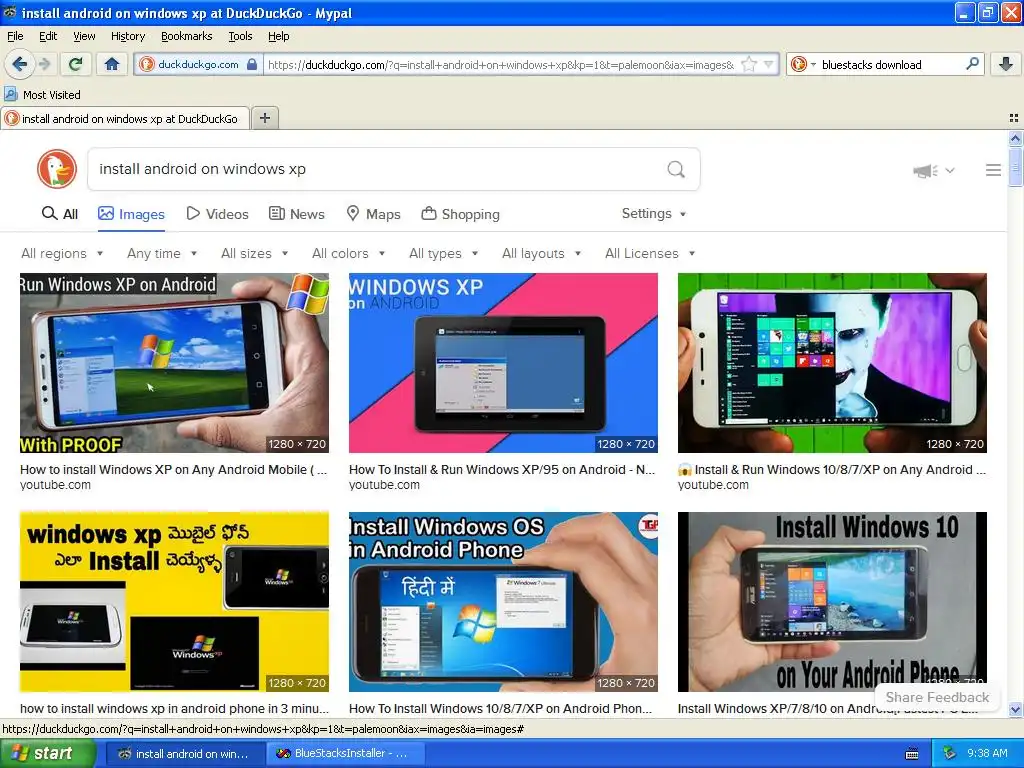The image size is (1024, 768).
Task: Open the Most Visited bookmarks folder
Action: [42, 95]
